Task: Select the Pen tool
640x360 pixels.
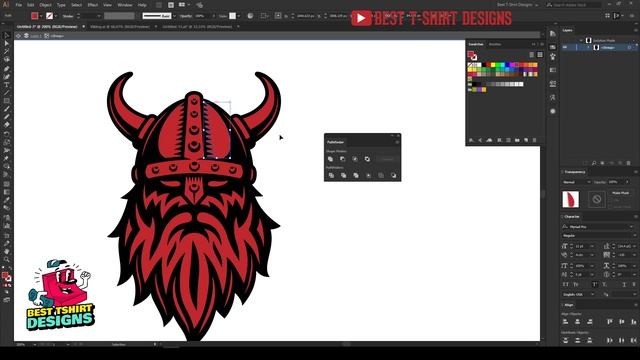Action: (7, 69)
